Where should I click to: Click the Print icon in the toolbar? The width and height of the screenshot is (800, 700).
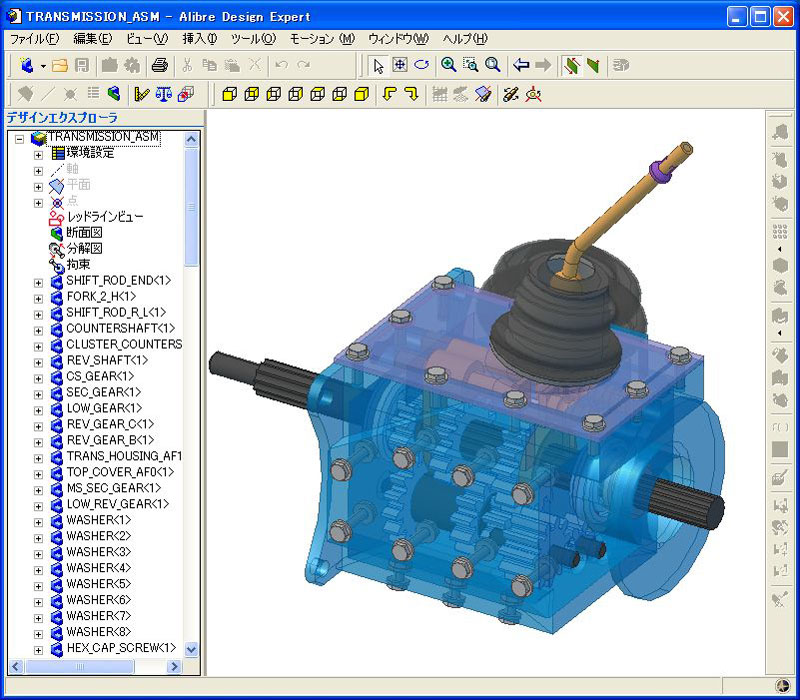point(159,66)
